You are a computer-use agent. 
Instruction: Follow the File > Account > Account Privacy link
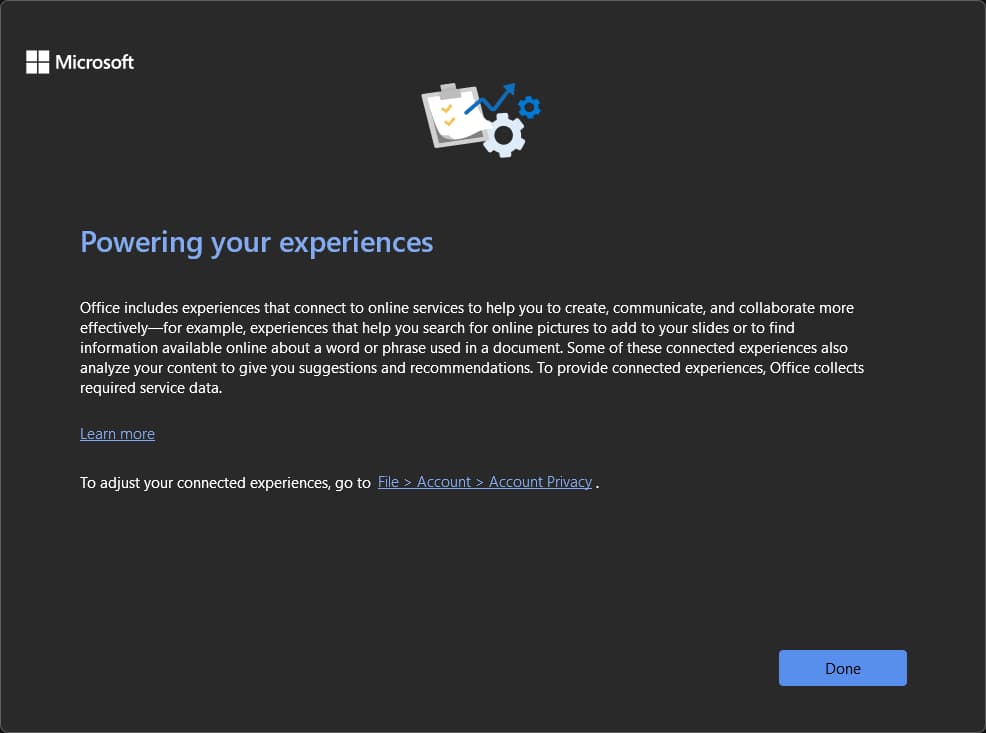pyautogui.click(x=484, y=482)
